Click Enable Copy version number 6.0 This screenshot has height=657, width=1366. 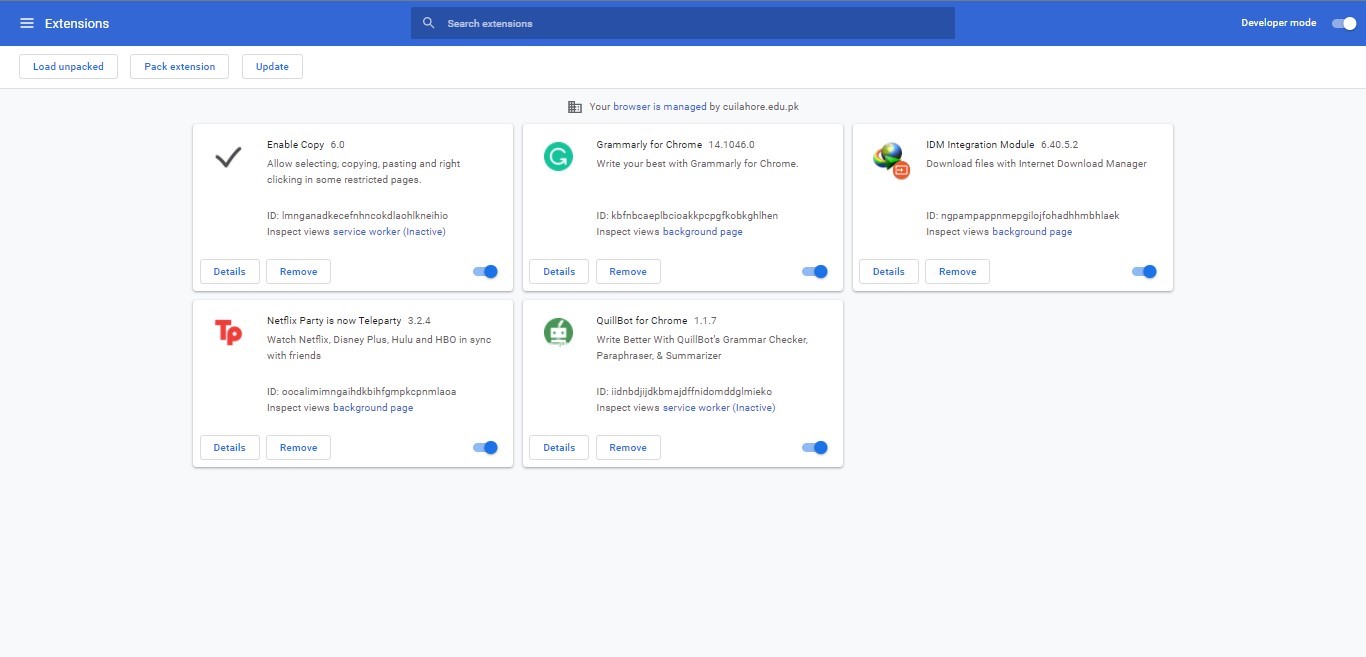pos(337,145)
